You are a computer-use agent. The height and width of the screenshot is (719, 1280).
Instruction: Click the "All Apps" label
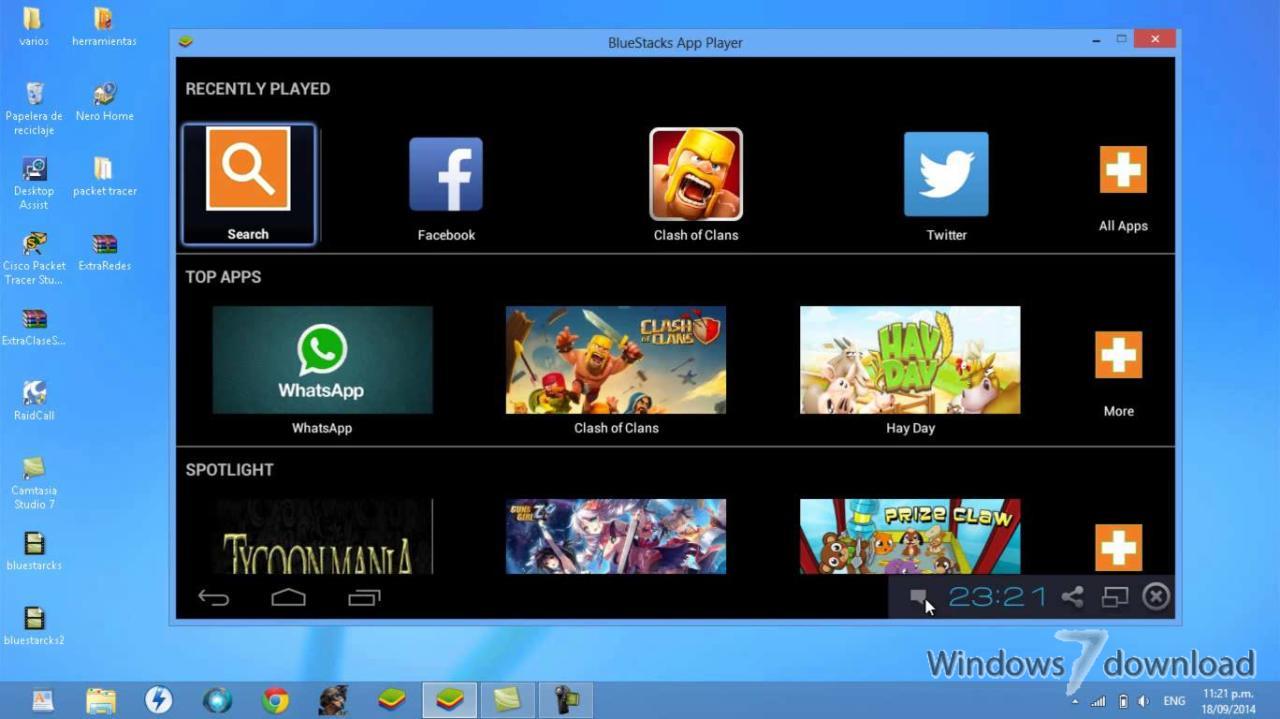[1123, 226]
